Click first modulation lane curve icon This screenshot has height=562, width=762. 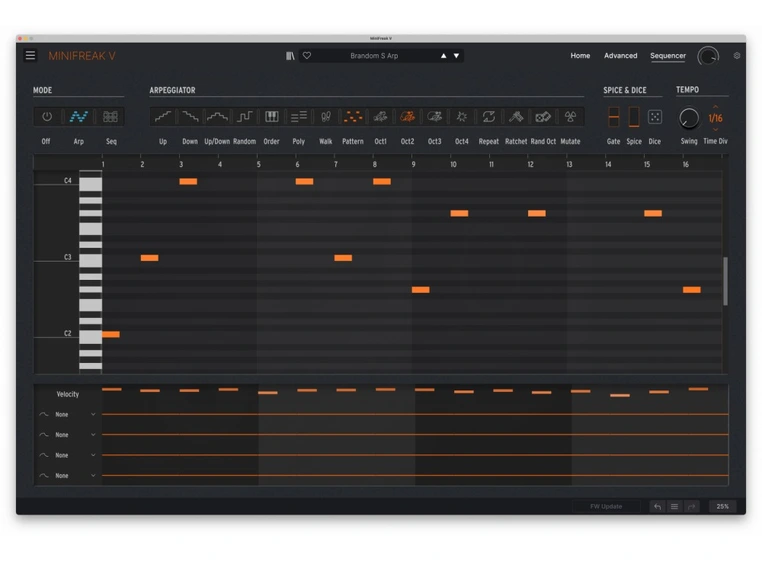pos(43,415)
